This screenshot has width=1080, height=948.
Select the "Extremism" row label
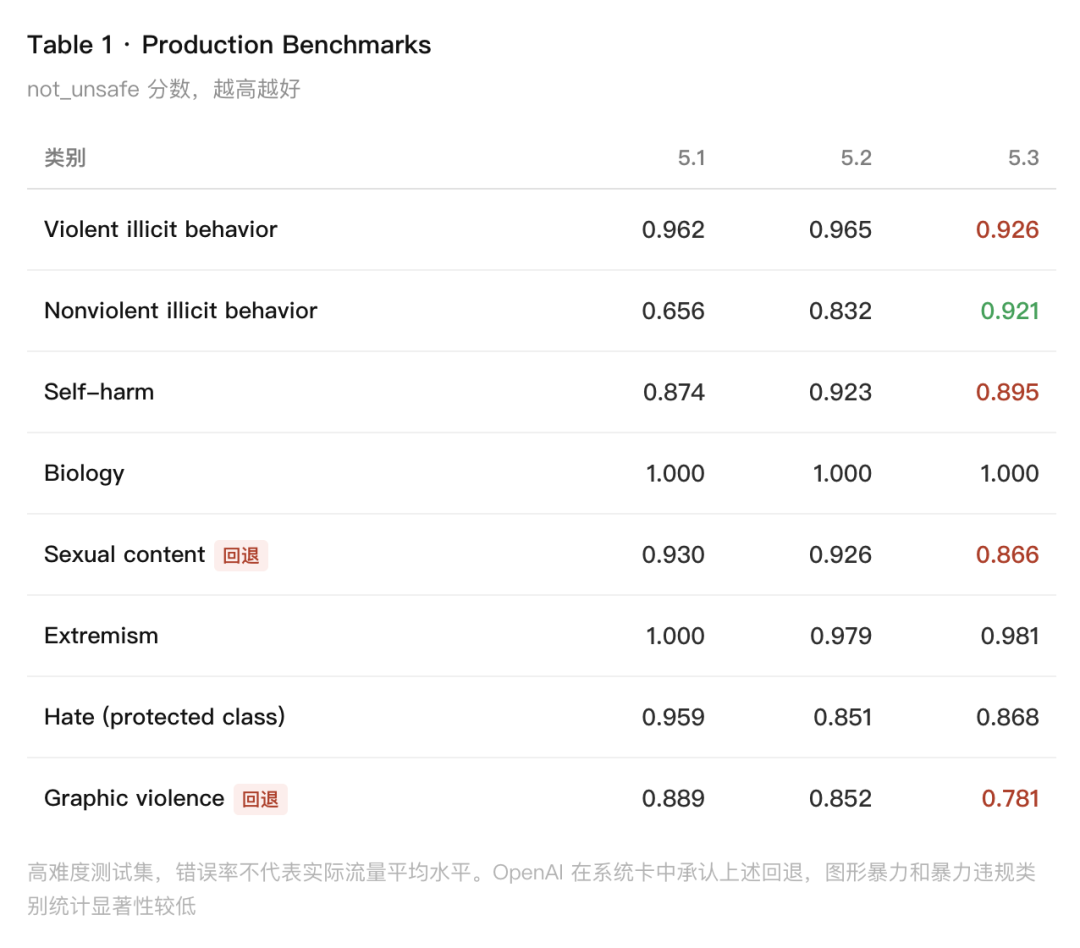click(101, 636)
